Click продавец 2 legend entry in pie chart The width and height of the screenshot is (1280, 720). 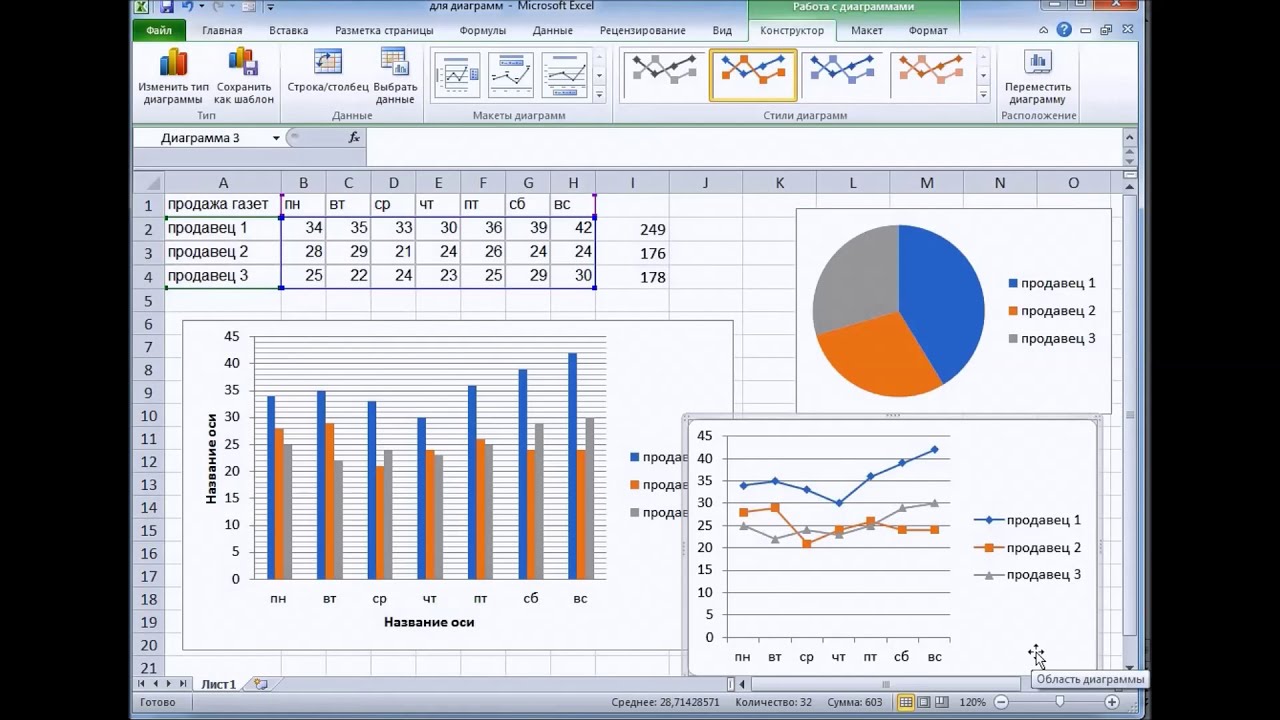[x=1052, y=311]
